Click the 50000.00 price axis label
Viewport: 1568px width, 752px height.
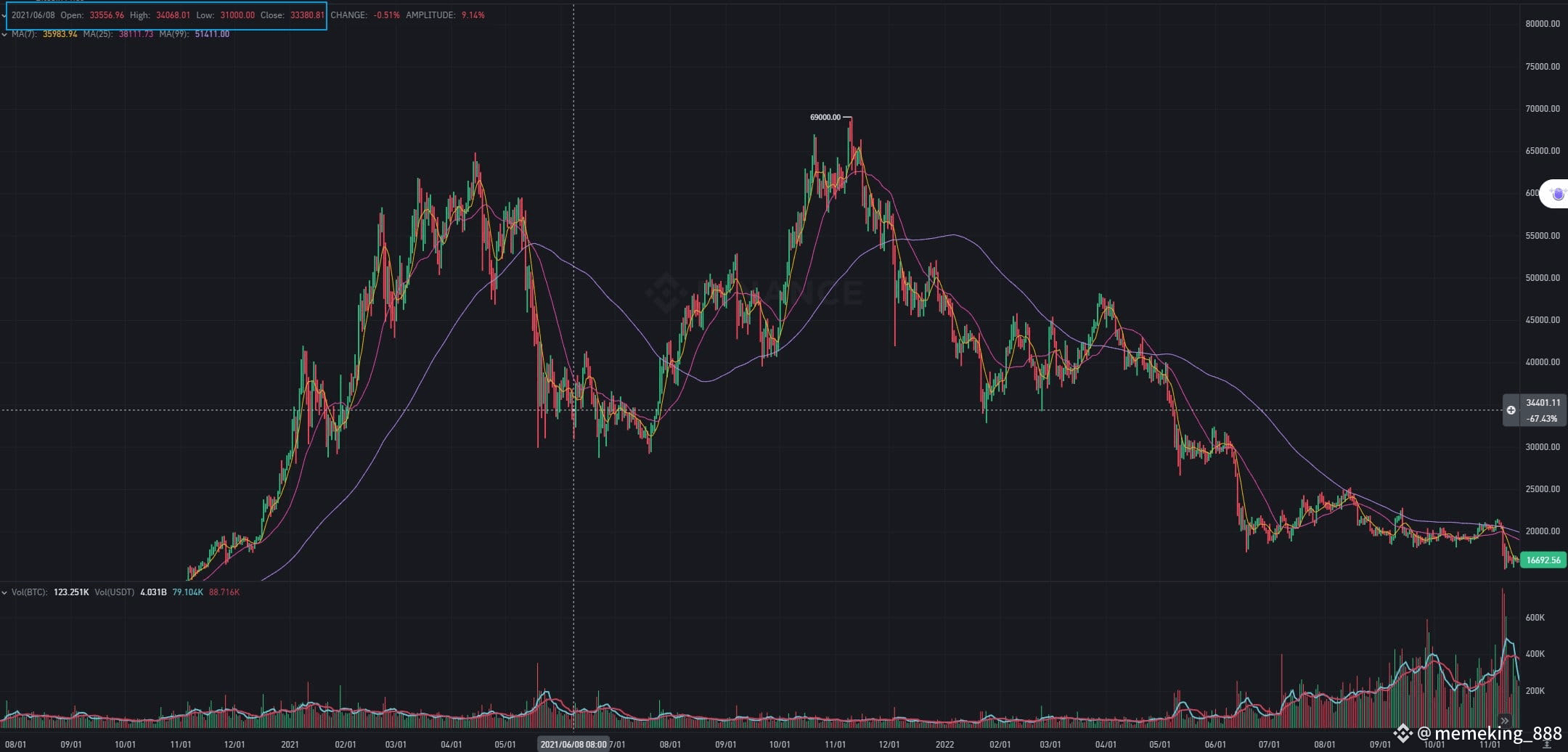pos(1543,278)
